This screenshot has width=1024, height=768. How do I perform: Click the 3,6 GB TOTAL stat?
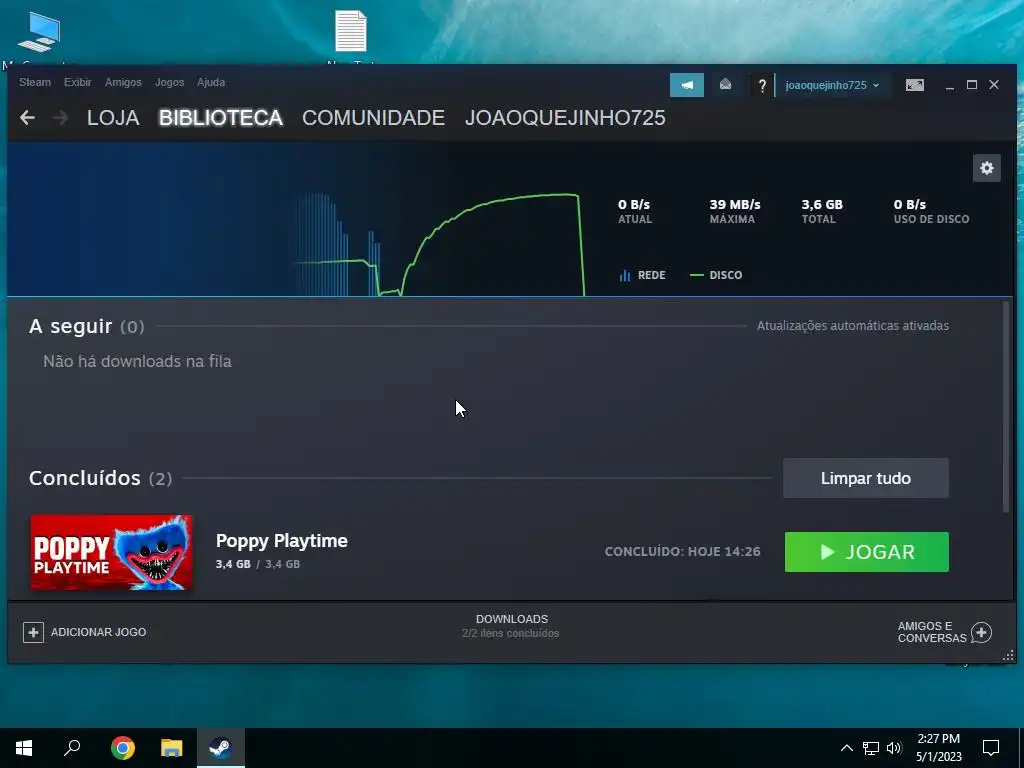(822, 211)
